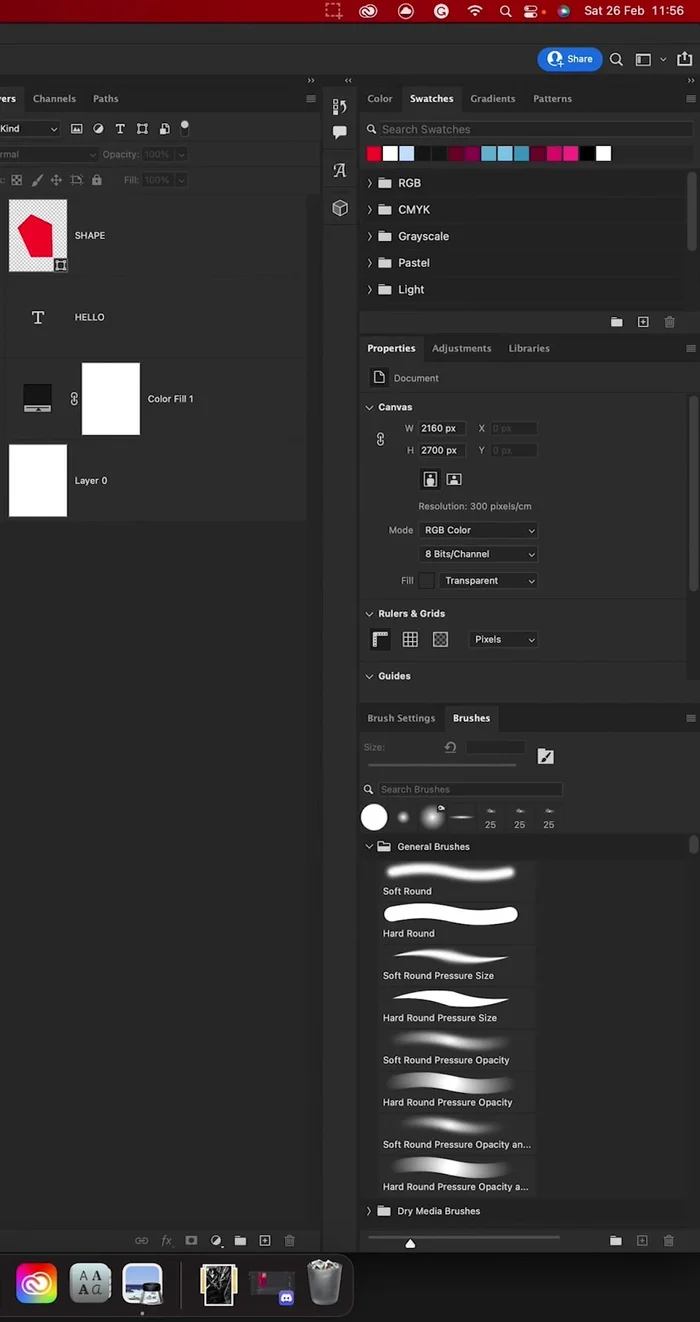Open the collapsed History panel icon

340,107
